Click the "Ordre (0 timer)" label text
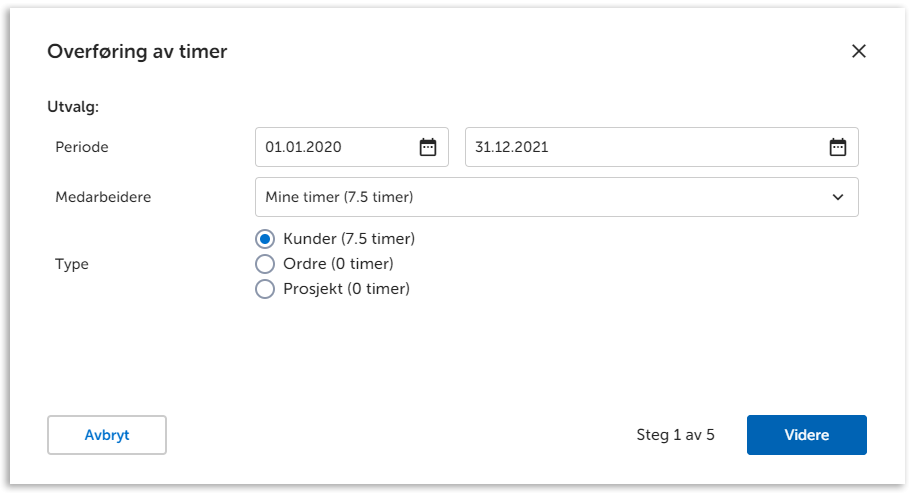This screenshot has height=494, width=913. [338, 264]
